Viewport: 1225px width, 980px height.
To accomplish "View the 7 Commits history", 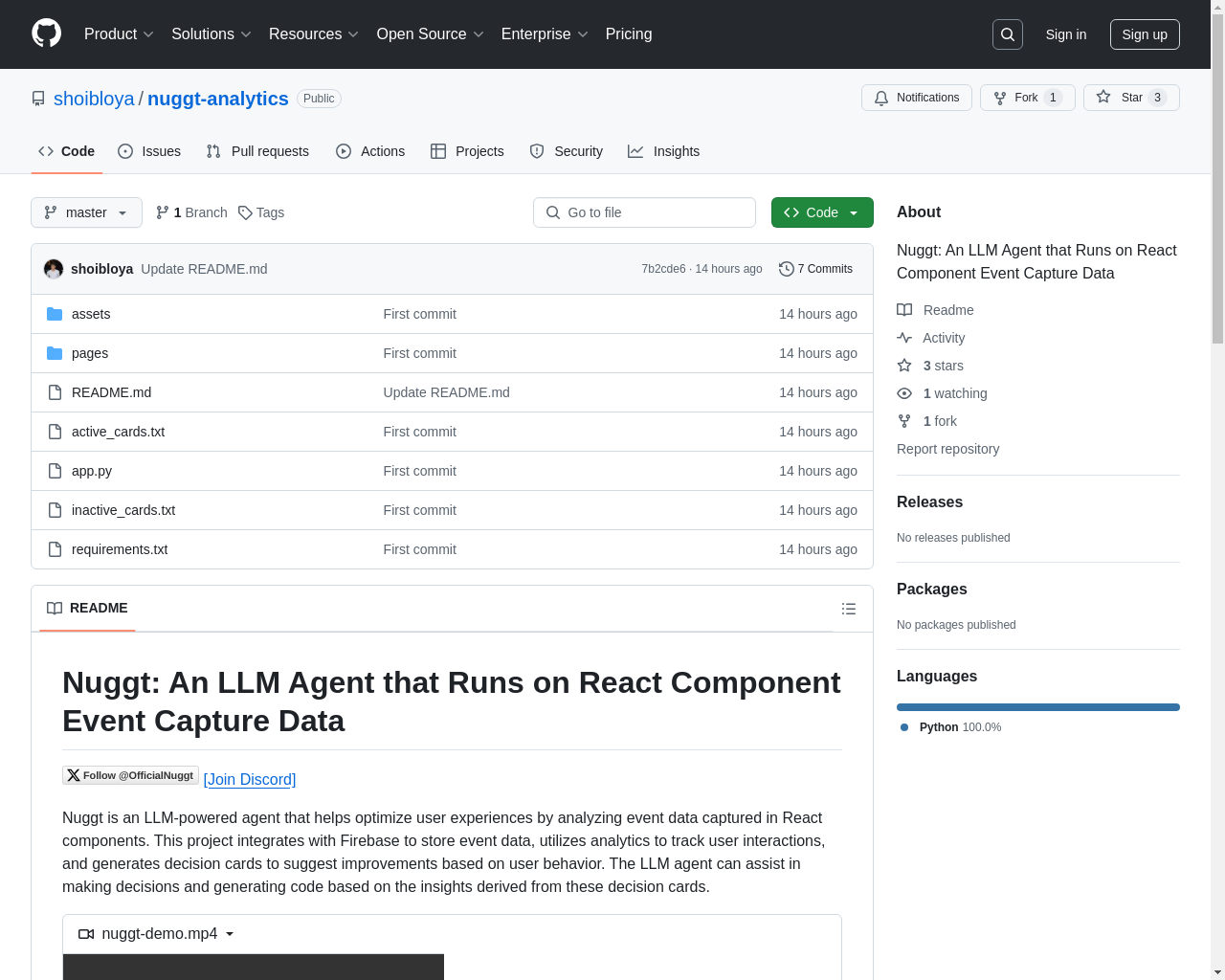I will [x=816, y=269].
